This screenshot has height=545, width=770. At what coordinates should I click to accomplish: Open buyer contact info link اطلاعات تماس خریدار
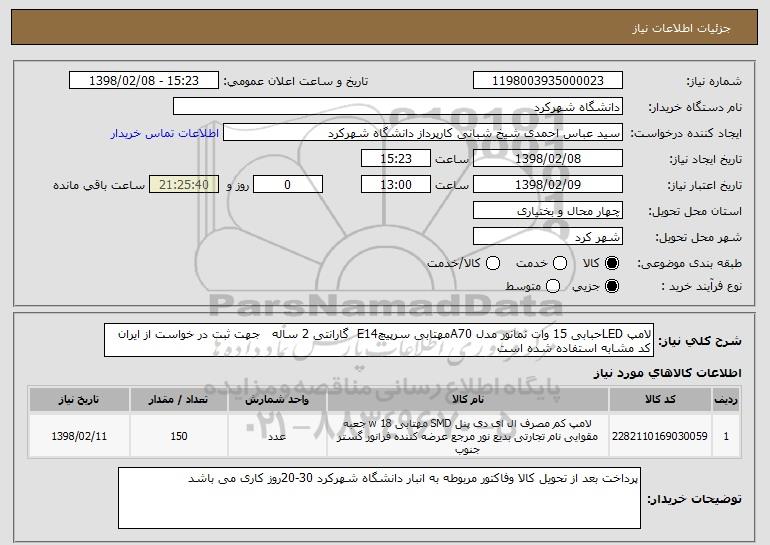tap(165, 133)
